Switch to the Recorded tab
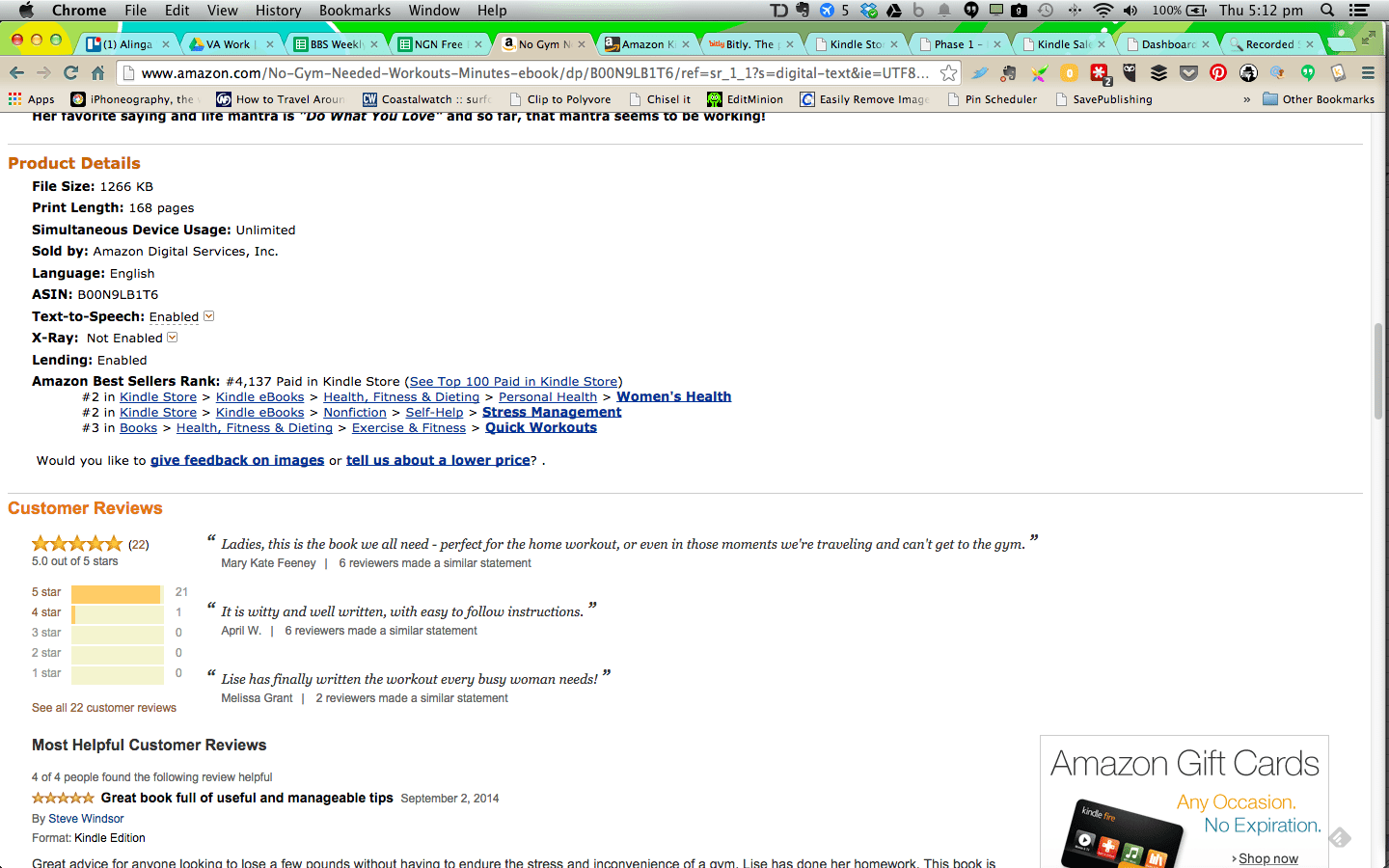1389x868 pixels. click(x=1269, y=44)
